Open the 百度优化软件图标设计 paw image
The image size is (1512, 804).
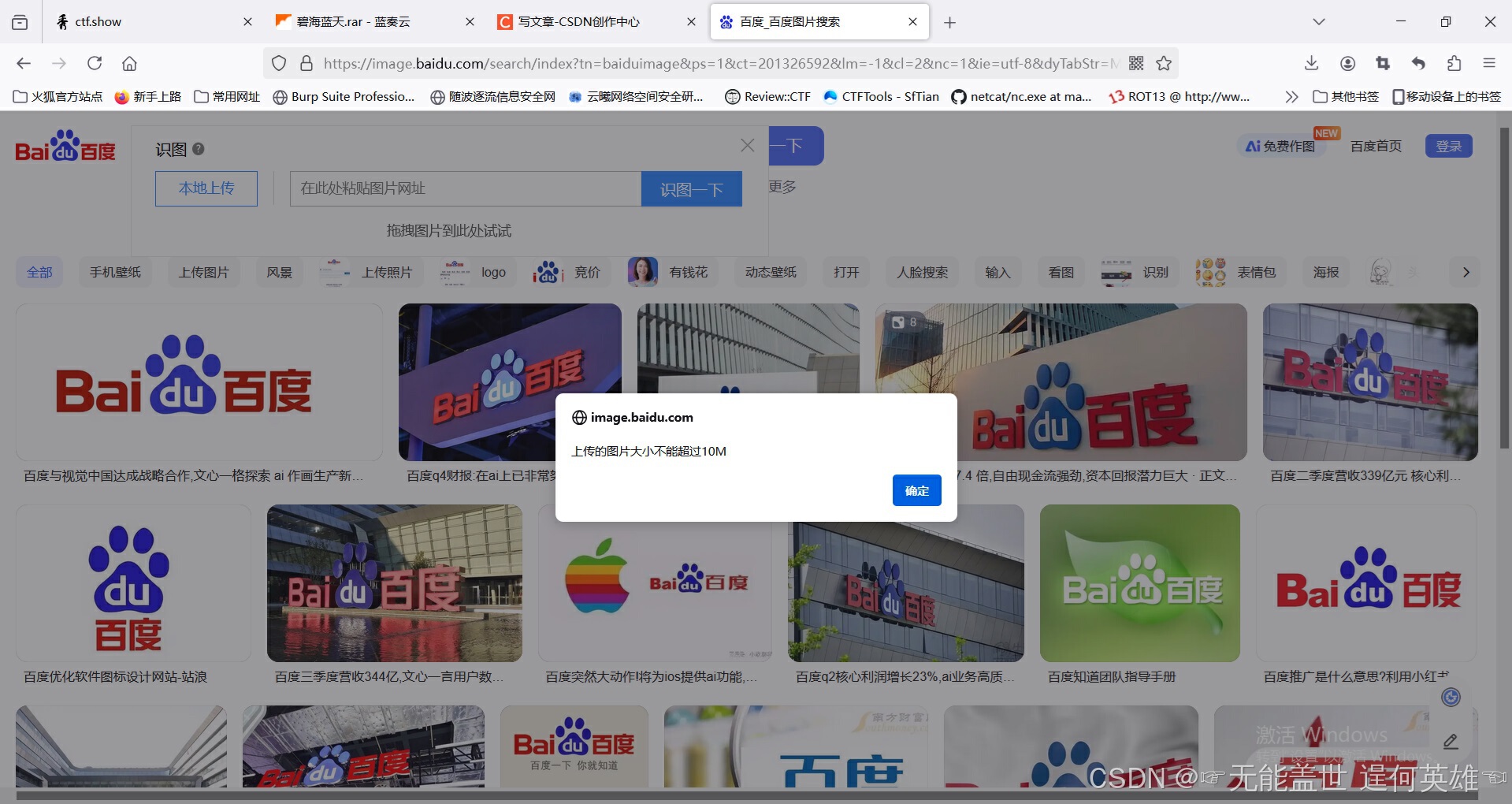[x=133, y=583]
